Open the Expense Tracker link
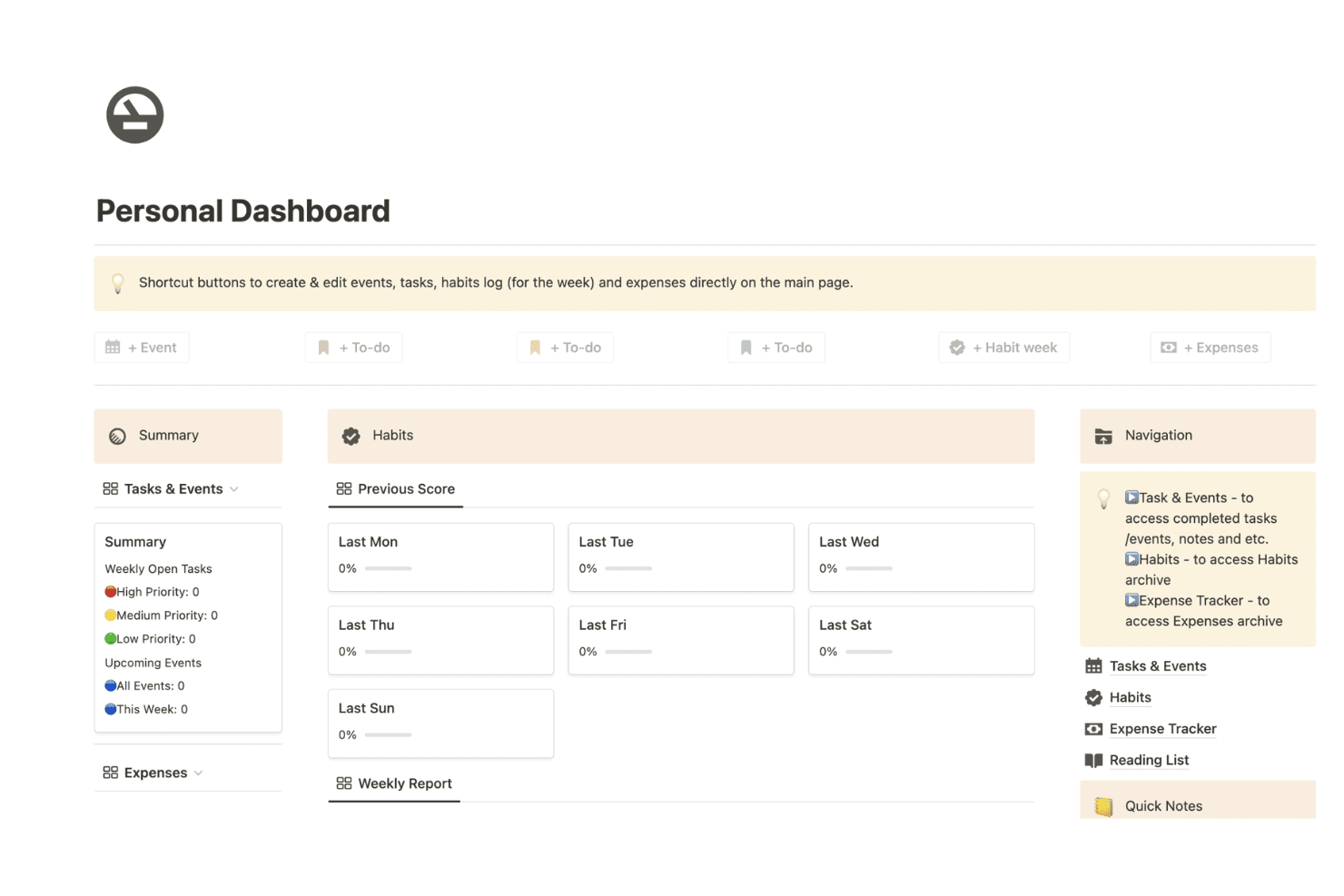 coord(1163,729)
